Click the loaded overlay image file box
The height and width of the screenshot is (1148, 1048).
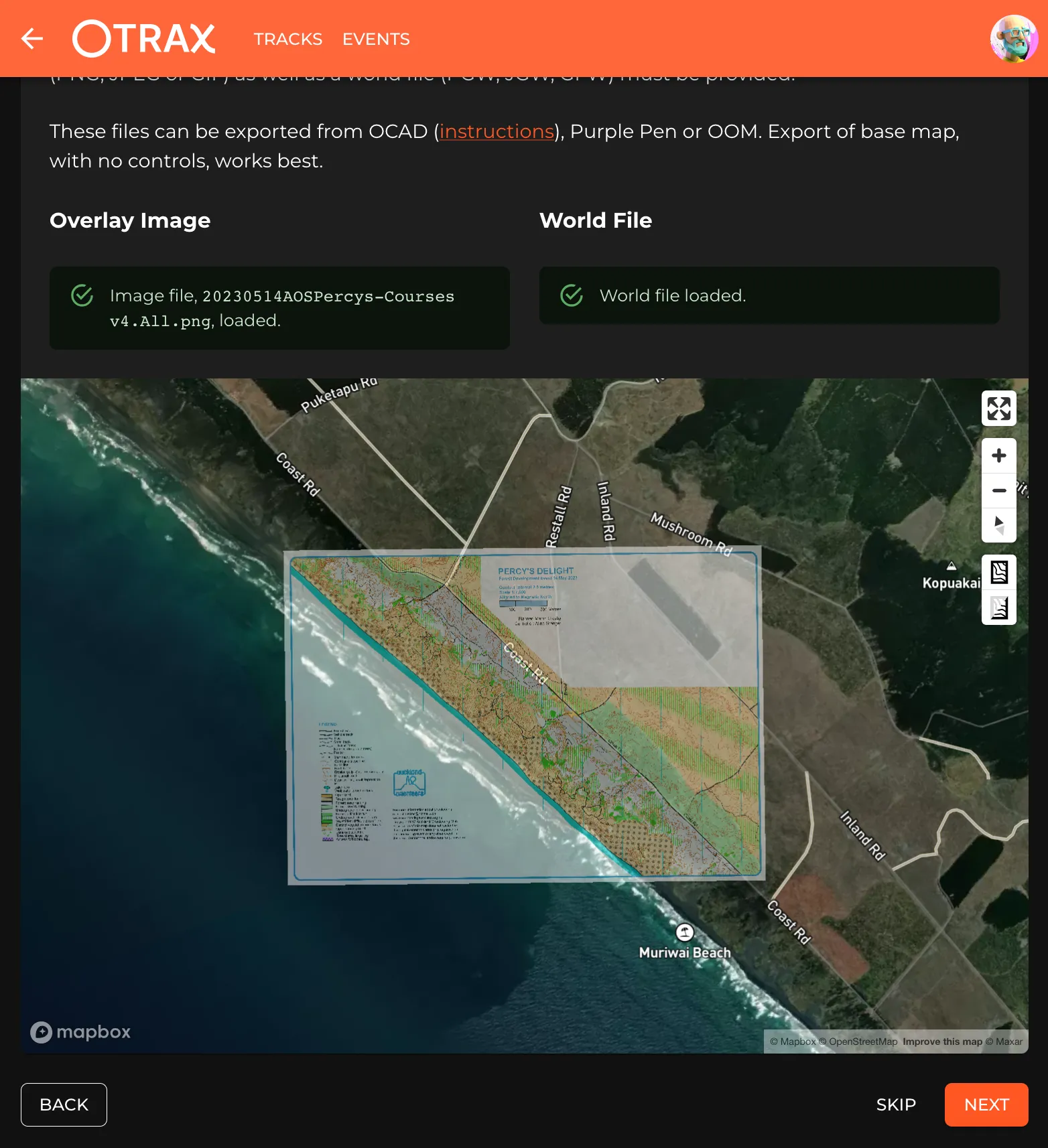coord(279,308)
